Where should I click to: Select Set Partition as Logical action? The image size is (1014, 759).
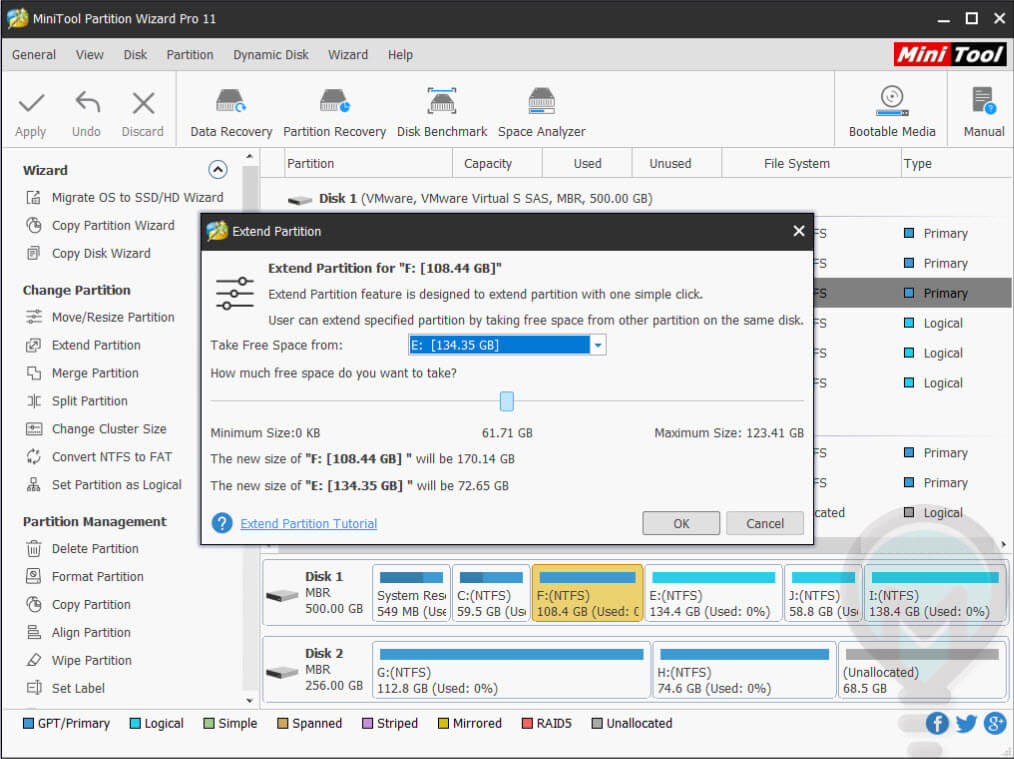103,484
